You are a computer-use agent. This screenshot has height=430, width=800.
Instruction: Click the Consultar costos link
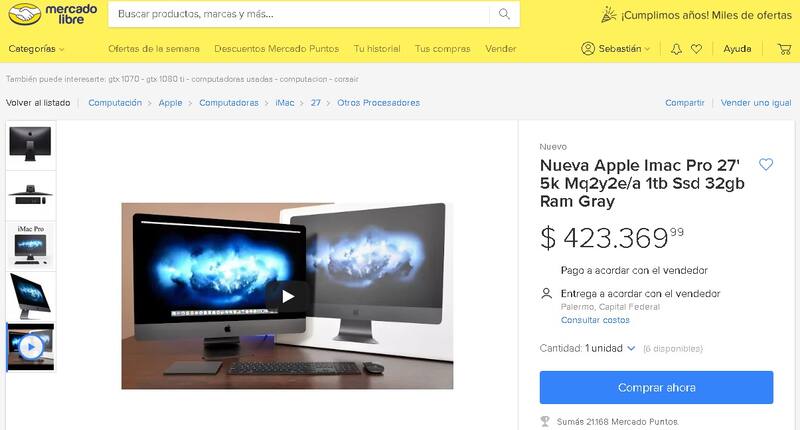tap(595, 320)
